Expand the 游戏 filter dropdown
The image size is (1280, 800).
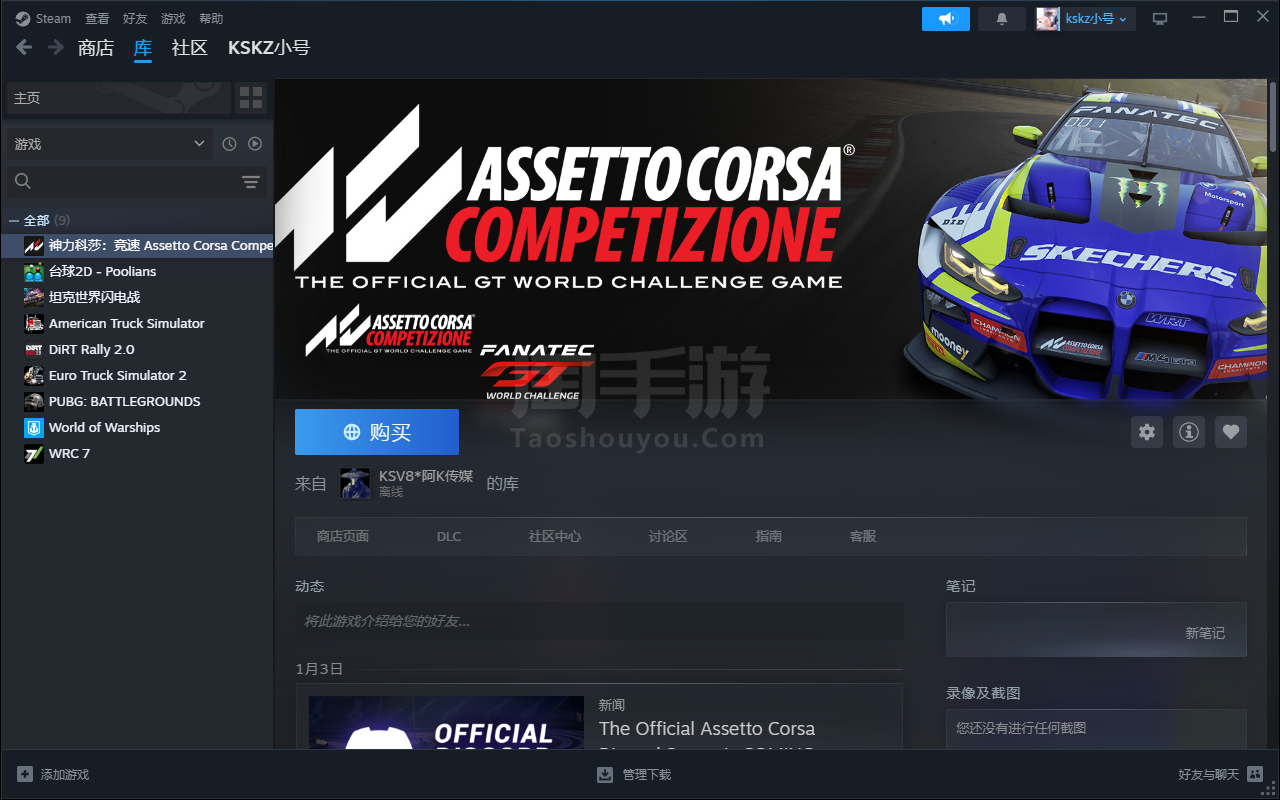tap(110, 144)
